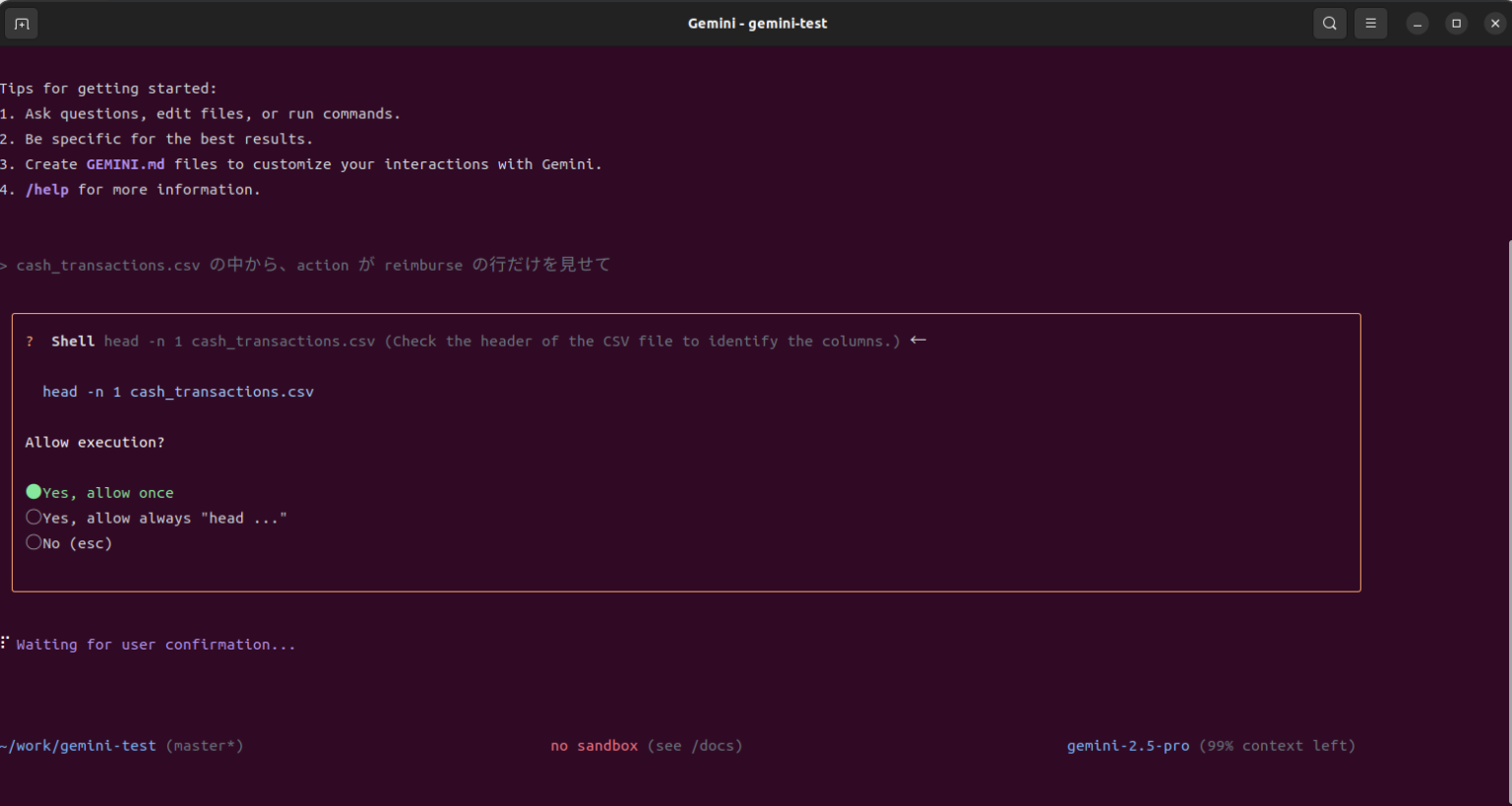Click the maximize window icon

pyautogui.click(x=1456, y=23)
